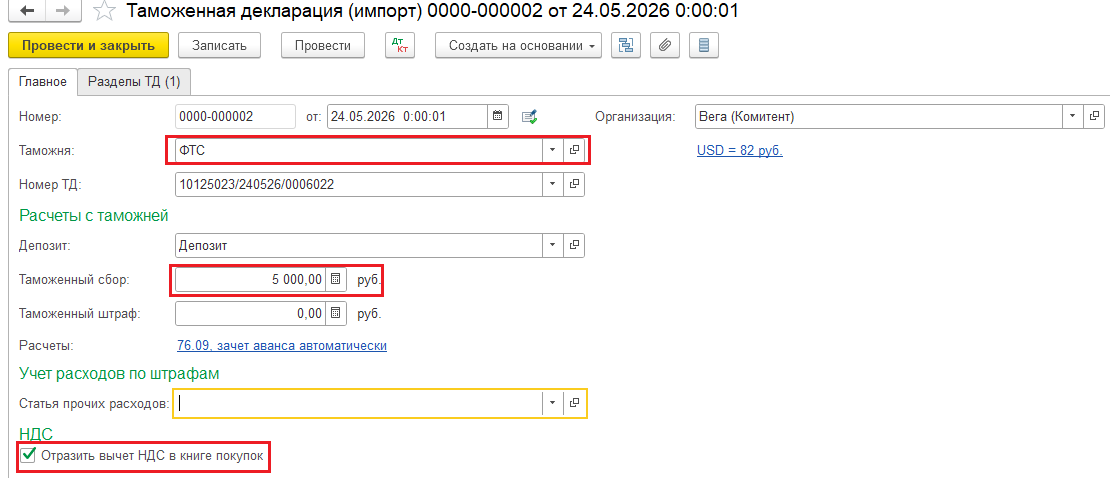Image resolution: width=1110 pixels, height=496 pixels.
Task: Click the date field 24.05.2026 0:00:01
Action: coord(408,117)
